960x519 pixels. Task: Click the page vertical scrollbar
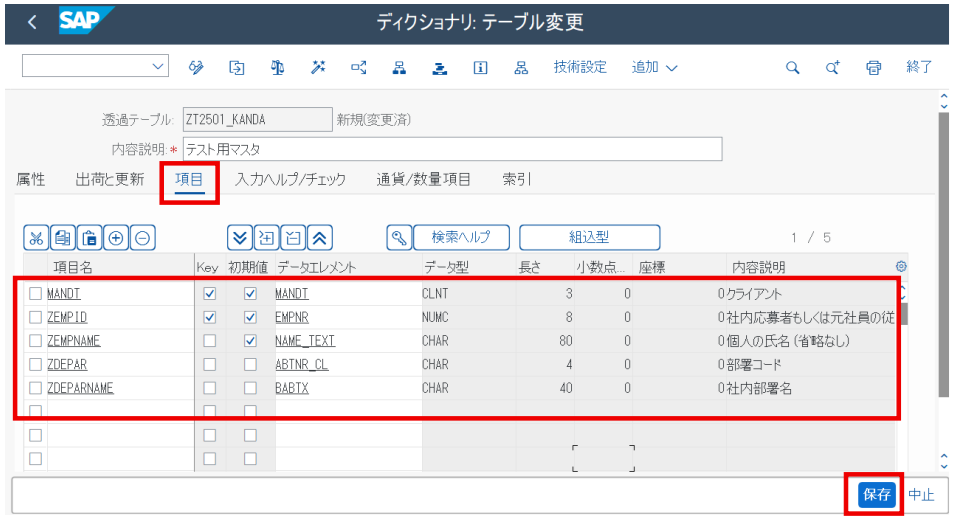943,254
